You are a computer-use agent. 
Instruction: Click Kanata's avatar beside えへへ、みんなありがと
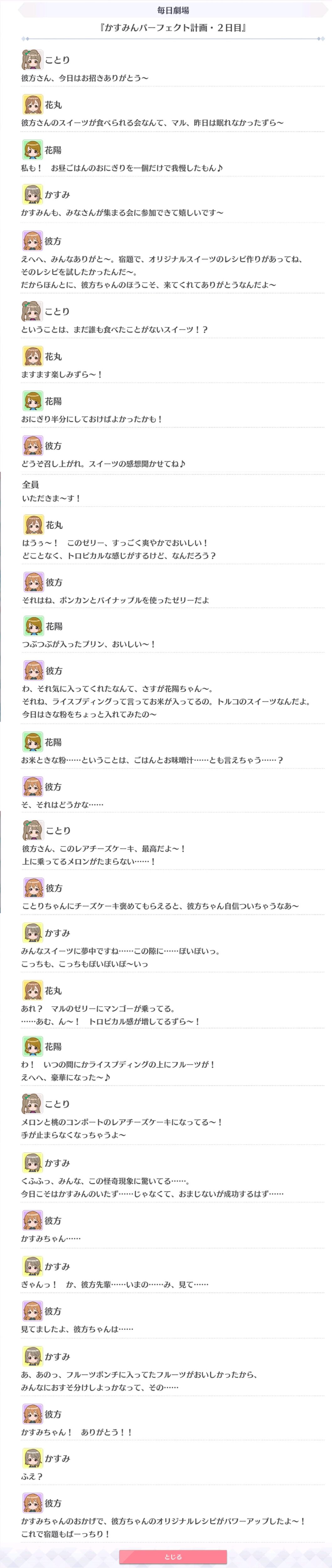[32, 241]
